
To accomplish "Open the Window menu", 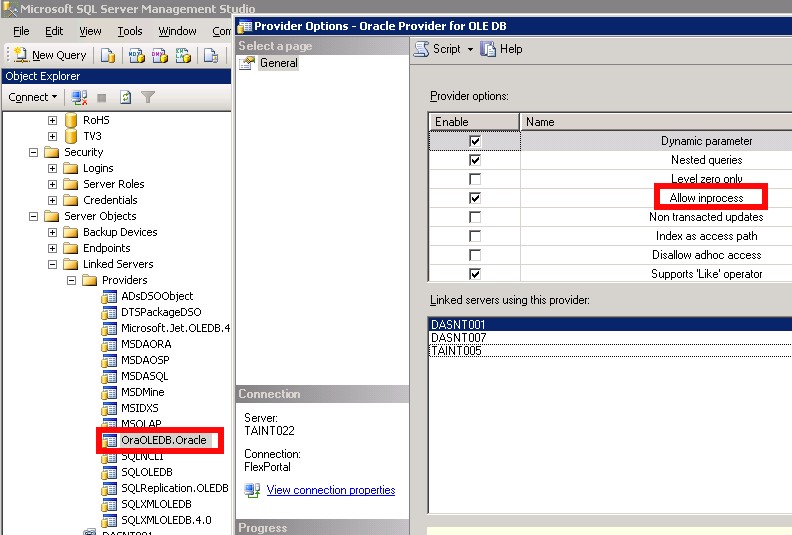I will tap(177, 31).
